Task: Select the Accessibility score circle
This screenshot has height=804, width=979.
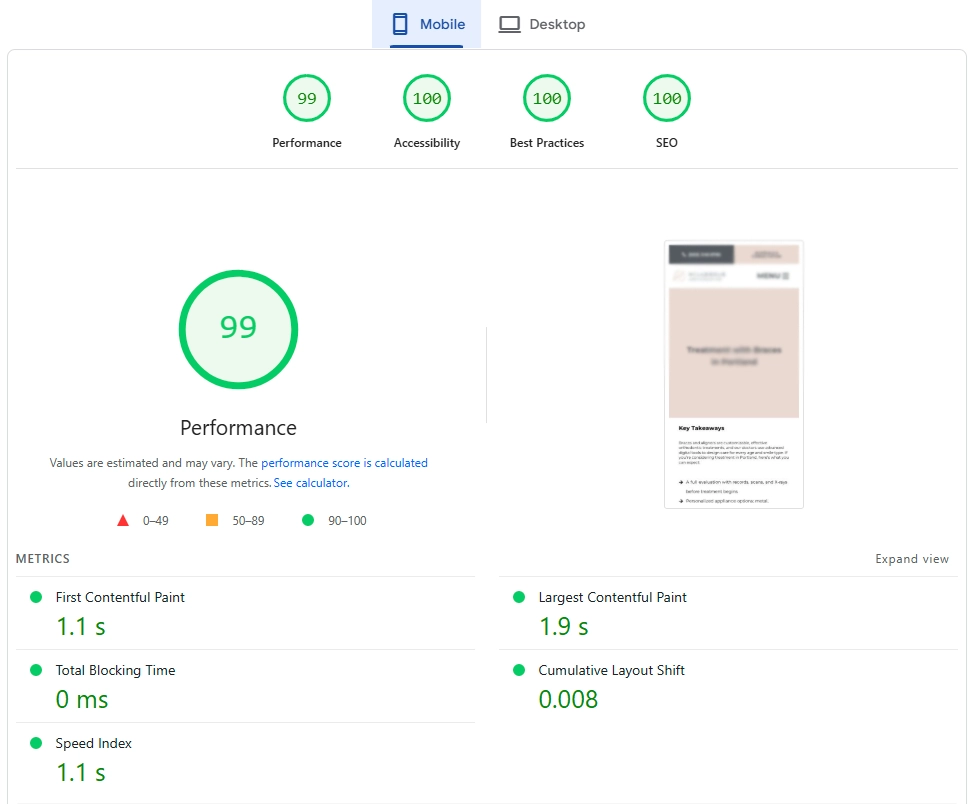Action: pos(427,97)
